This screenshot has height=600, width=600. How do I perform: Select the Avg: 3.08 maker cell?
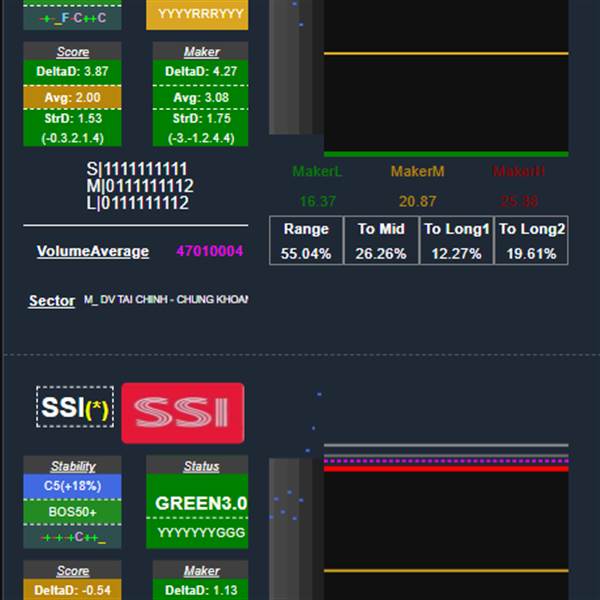click(201, 98)
